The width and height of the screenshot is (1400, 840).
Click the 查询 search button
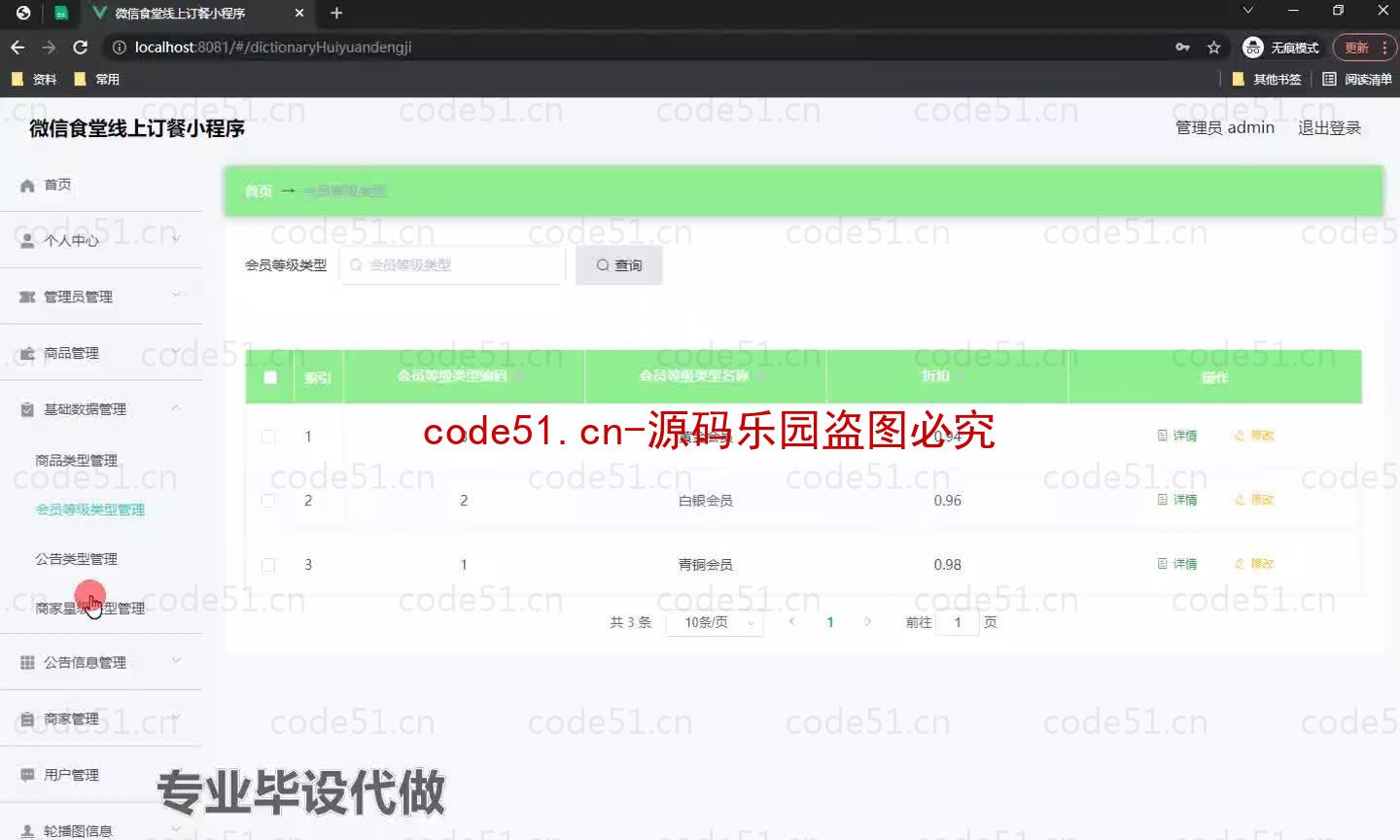[619, 265]
